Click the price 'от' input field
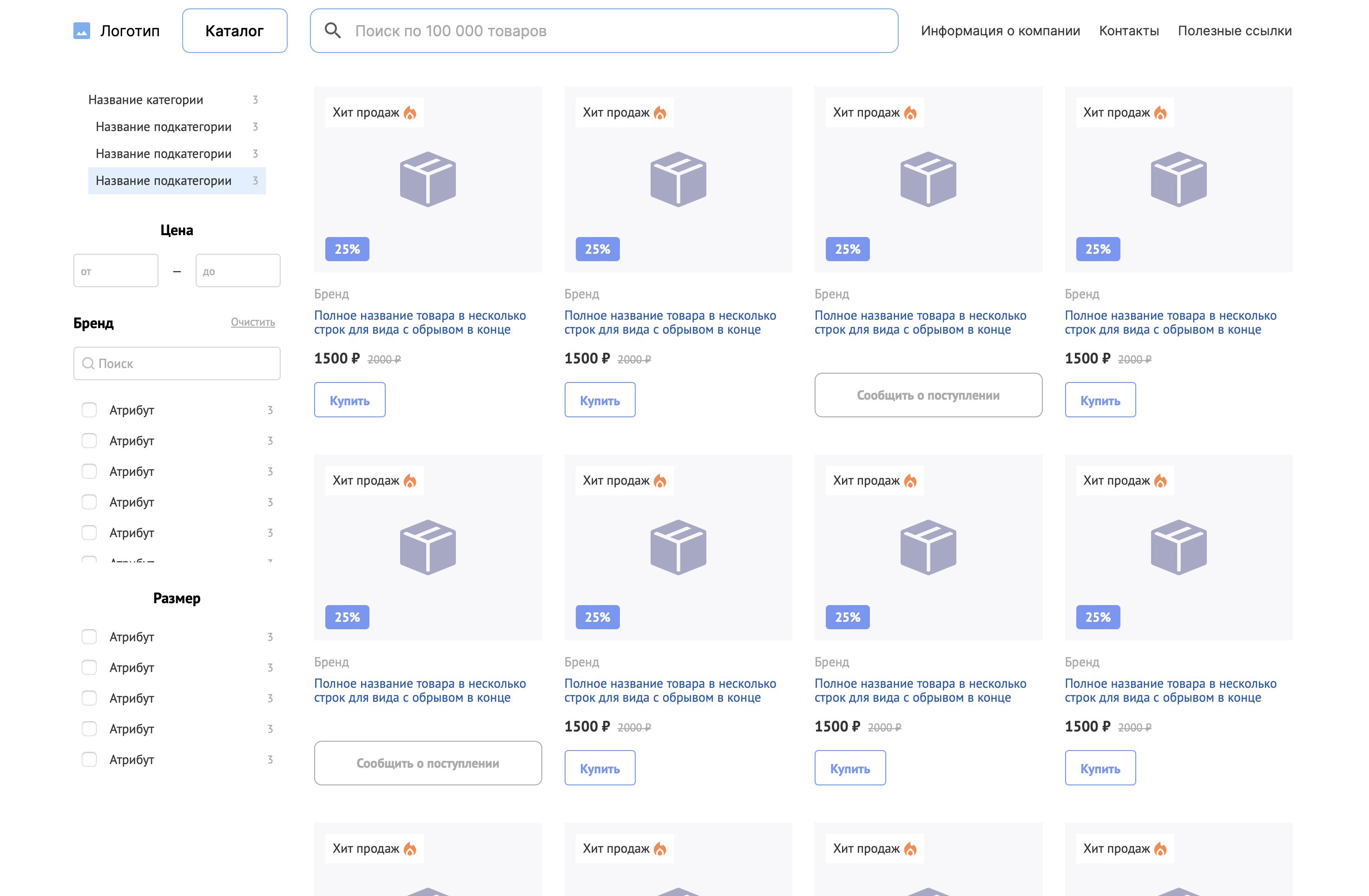The width and height of the screenshot is (1369, 896). (x=116, y=270)
